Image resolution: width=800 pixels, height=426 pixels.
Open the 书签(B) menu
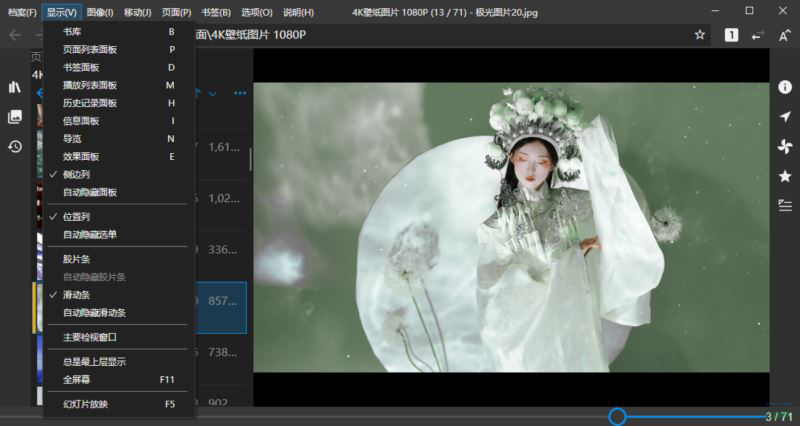(216, 12)
